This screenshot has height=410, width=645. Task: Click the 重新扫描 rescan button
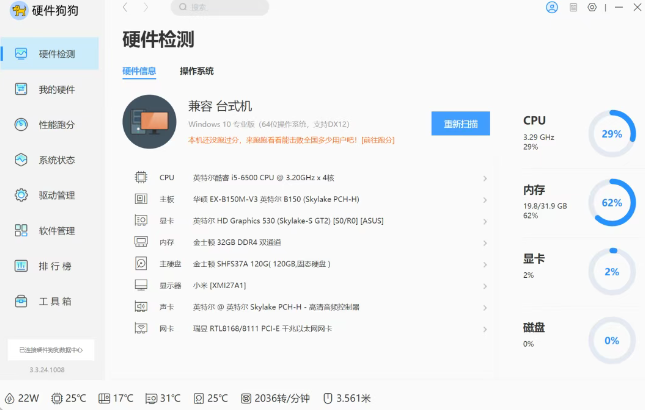pyautogui.click(x=460, y=123)
